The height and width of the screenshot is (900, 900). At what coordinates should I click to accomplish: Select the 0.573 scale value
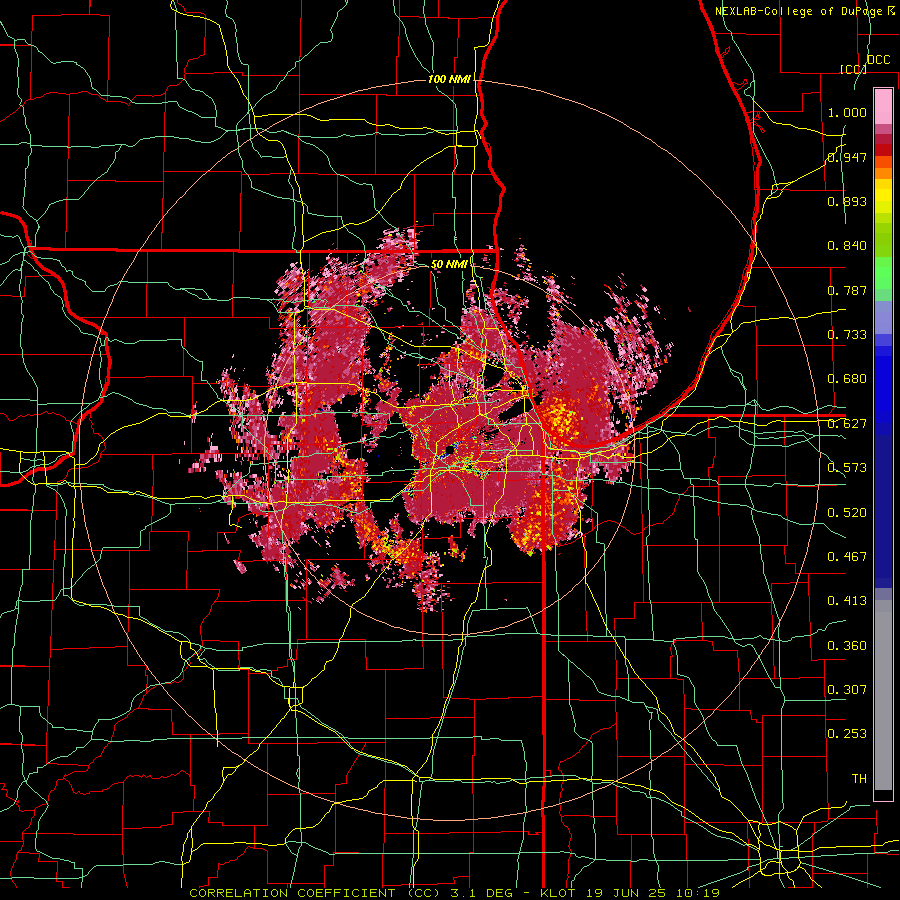pyautogui.click(x=847, y=468)
